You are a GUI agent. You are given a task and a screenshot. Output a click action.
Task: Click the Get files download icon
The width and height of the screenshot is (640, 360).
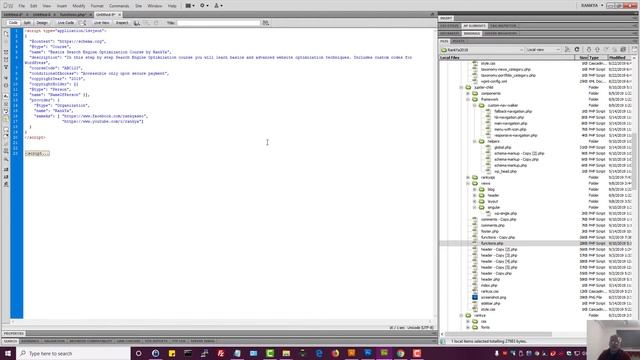click(589, 50)
